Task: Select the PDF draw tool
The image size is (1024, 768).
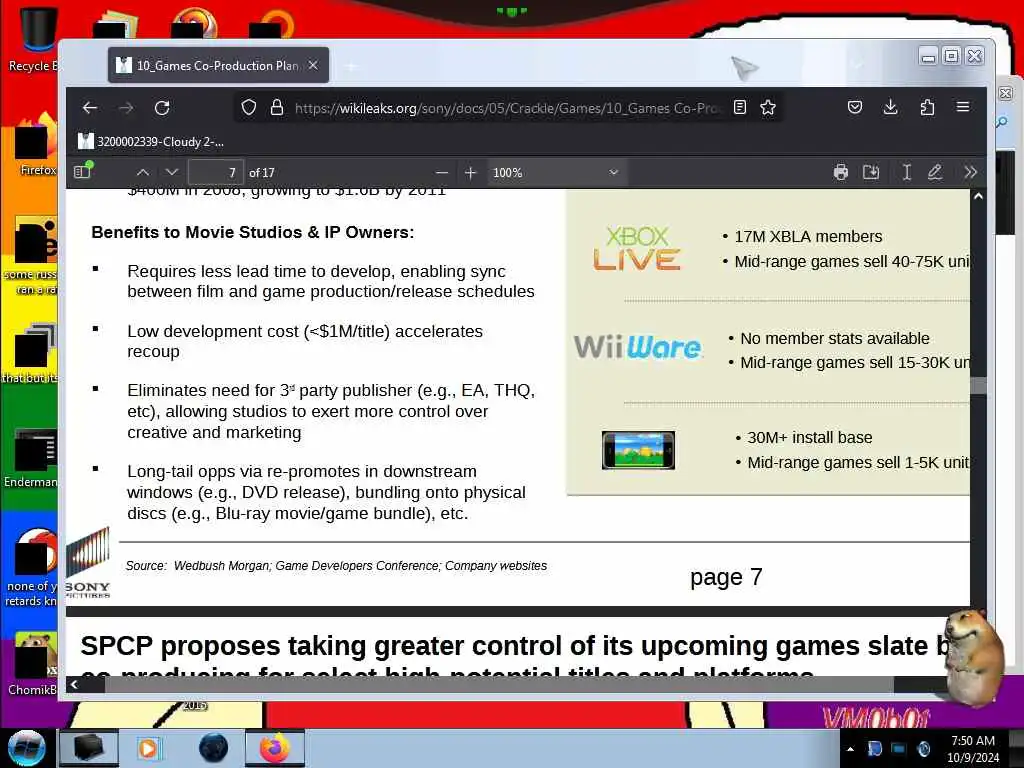Action: (935, 172)
